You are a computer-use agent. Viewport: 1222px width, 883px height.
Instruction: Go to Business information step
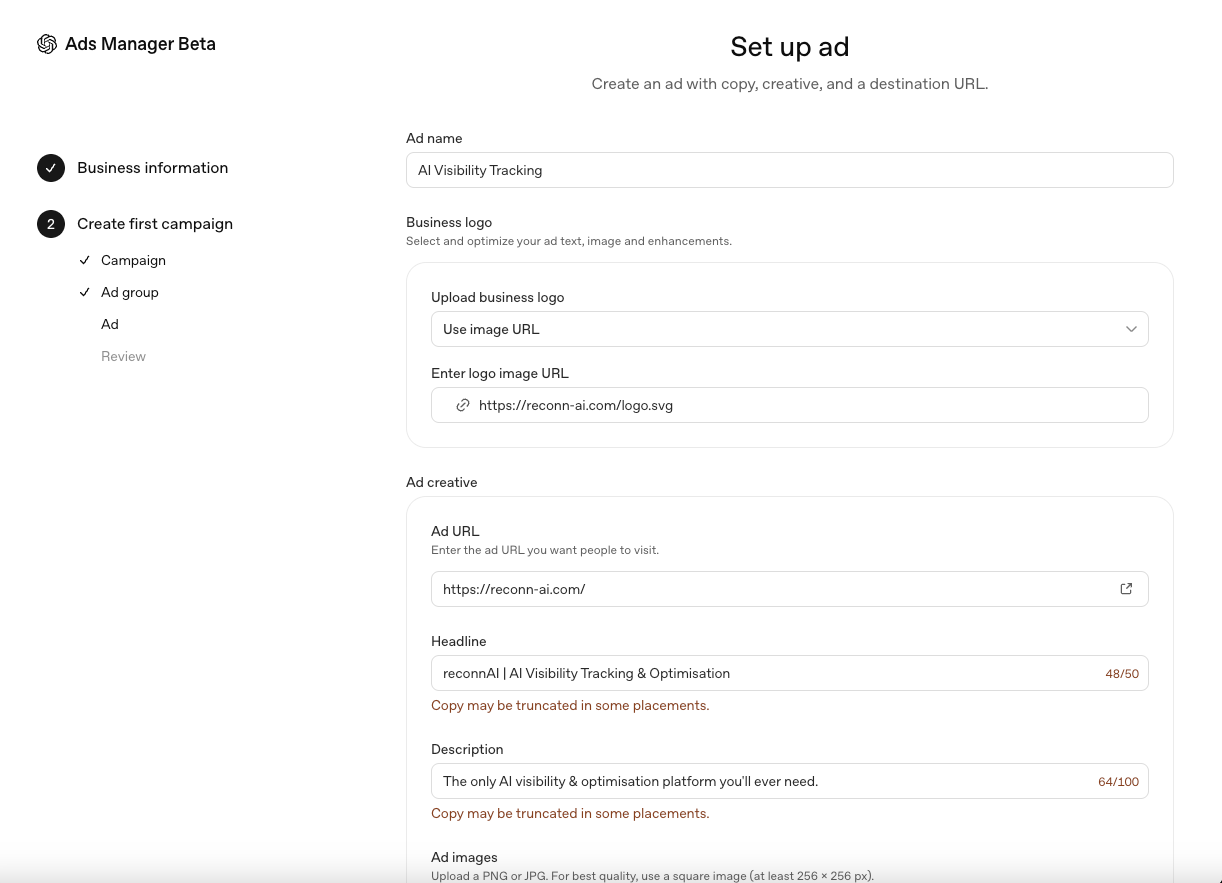pos(153,168)
